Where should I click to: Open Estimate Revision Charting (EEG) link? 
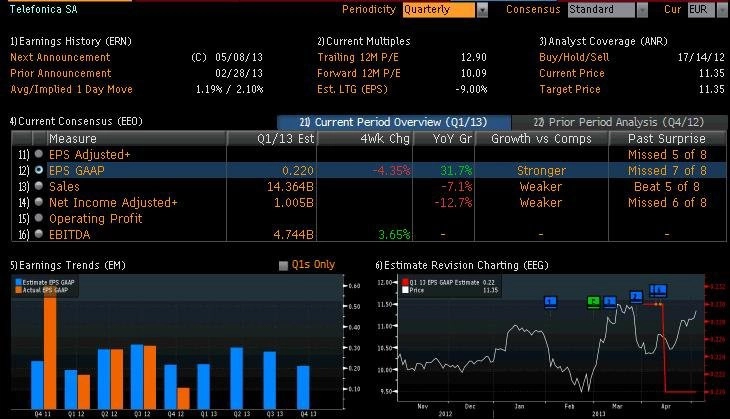click(462, 265)
